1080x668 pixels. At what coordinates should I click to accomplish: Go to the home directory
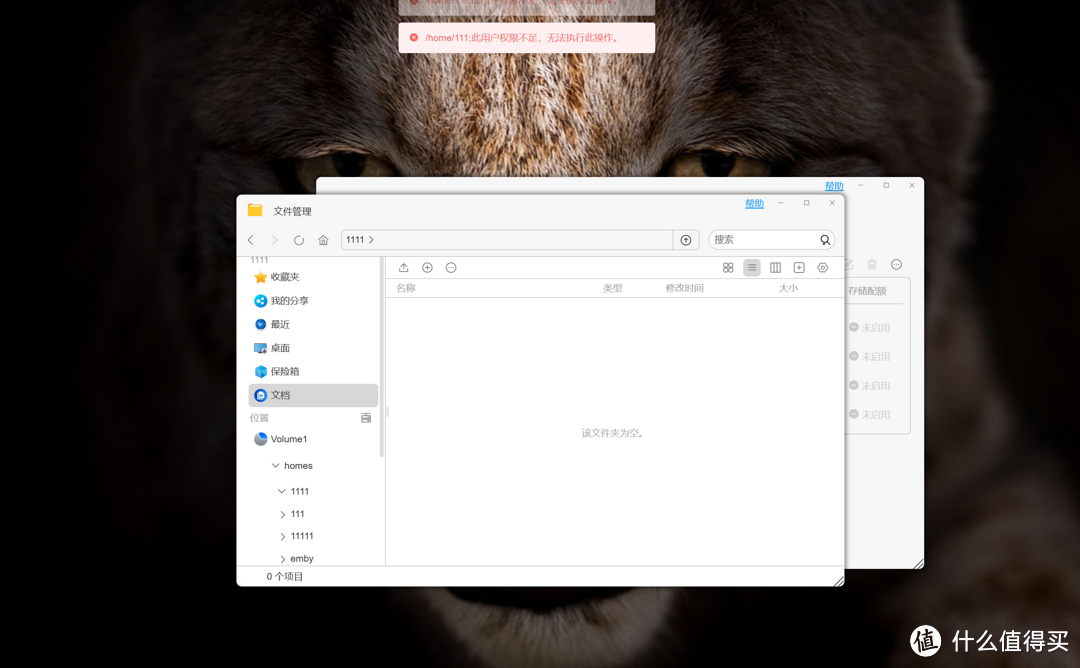point(323,240)
